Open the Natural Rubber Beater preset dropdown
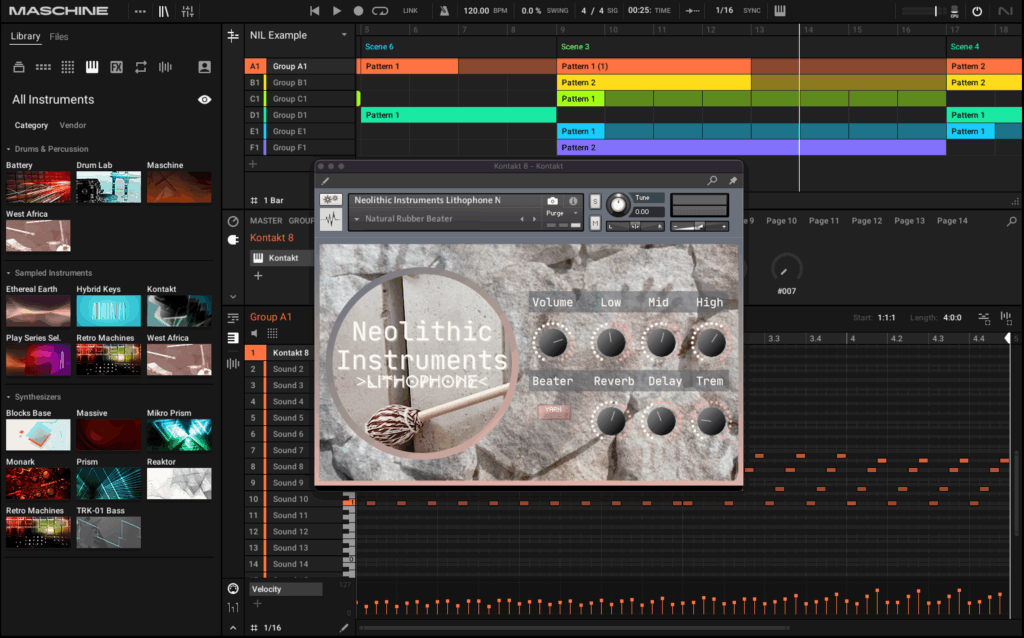 [357, 219]
